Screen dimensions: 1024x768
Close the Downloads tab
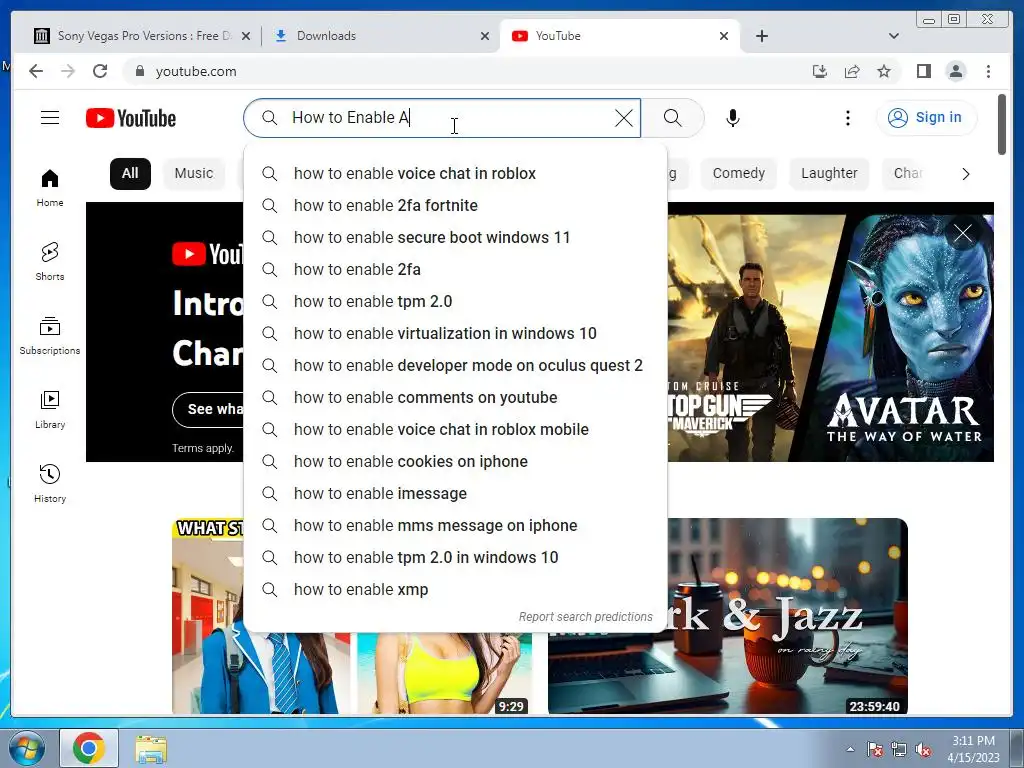tap(485, 36)
